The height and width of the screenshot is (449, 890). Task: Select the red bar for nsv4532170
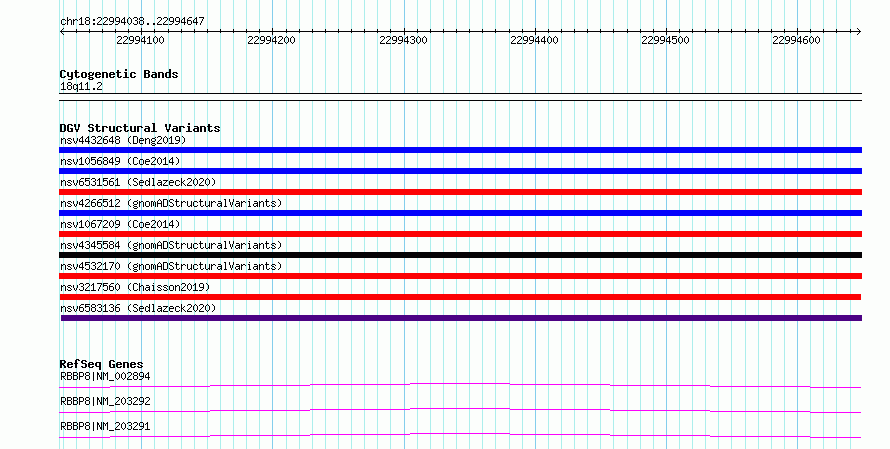click(460, 276)
